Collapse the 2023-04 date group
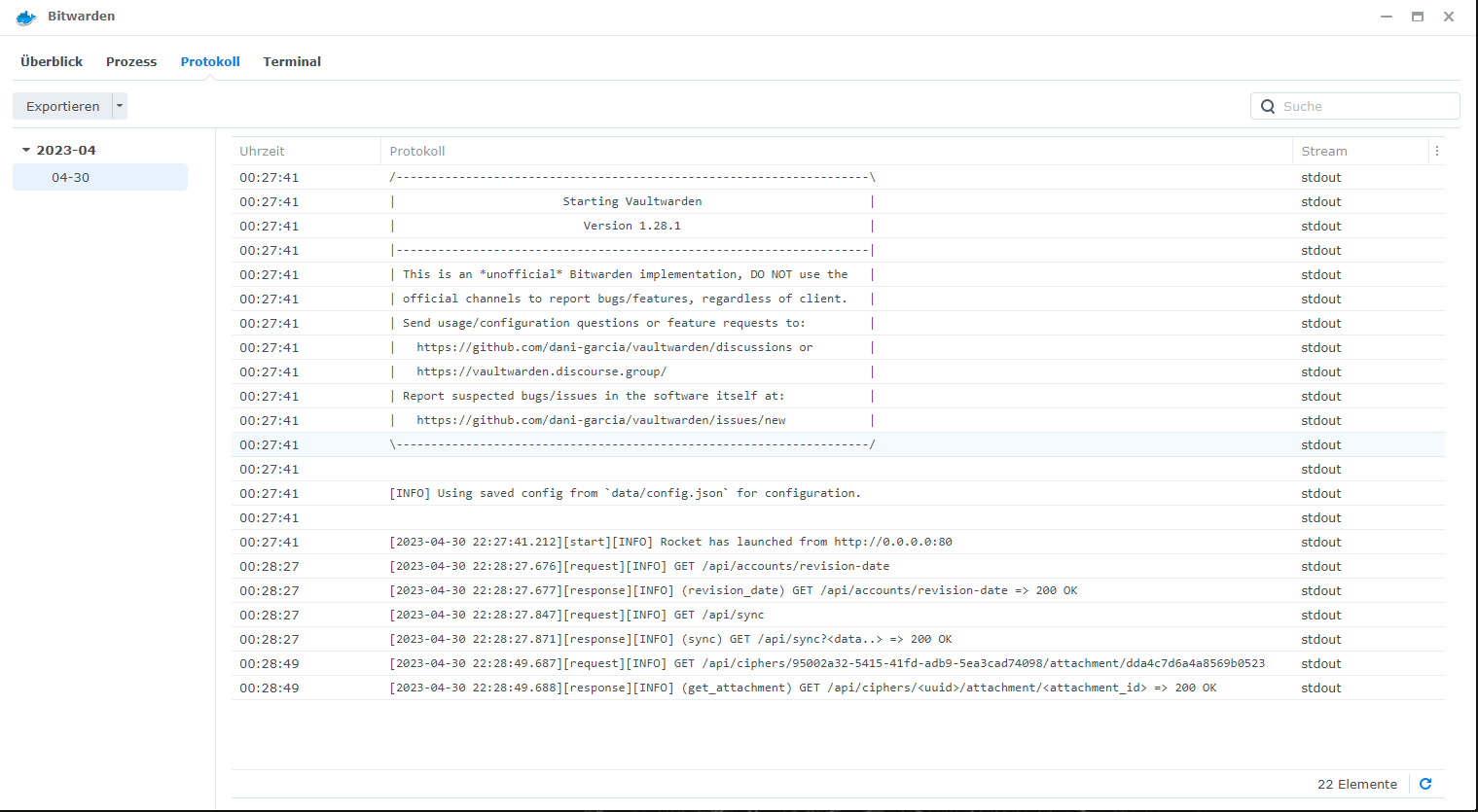Image resolution: width=1478 pixels, height=812 pixels. point(26,150)
